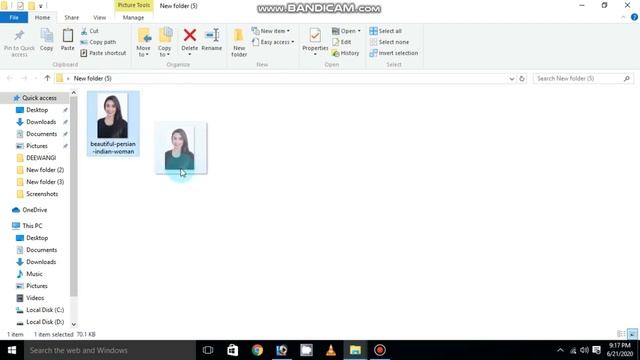Click Edit in the Open group
The image size is (640, 360).
pyautogui.click(x=341, y=42)
